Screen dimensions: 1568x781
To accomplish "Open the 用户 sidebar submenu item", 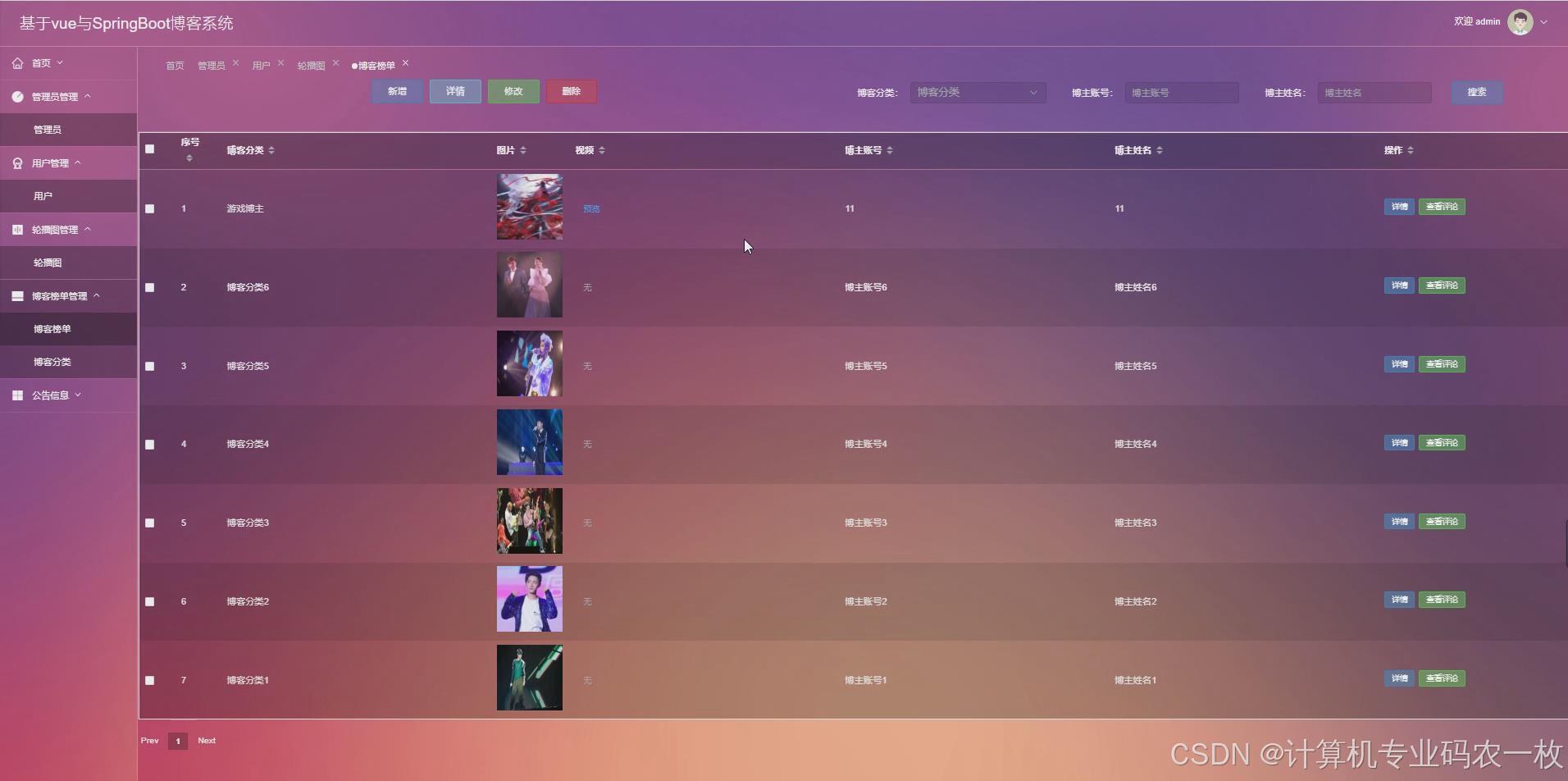I will pos(68,196).
